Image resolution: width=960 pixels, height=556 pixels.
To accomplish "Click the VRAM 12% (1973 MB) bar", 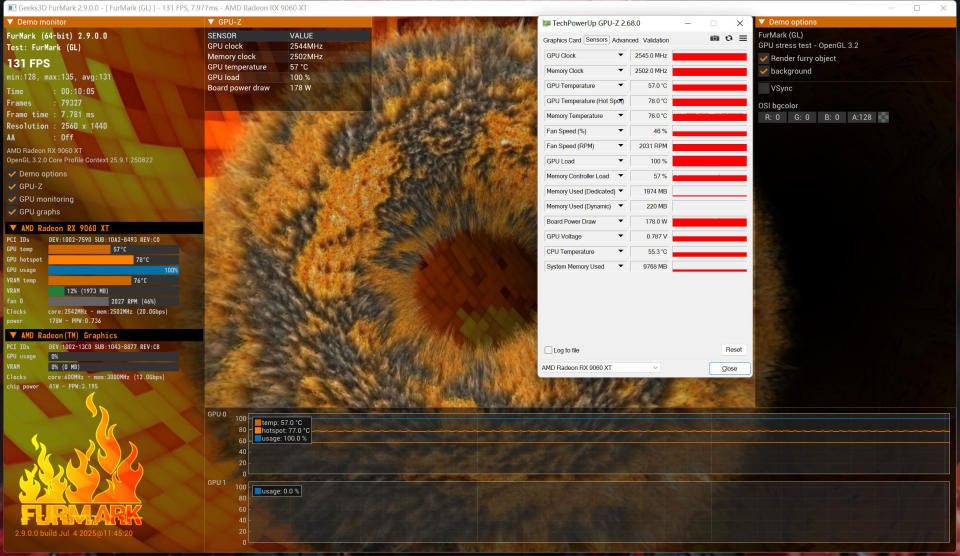I will point(113,291).
